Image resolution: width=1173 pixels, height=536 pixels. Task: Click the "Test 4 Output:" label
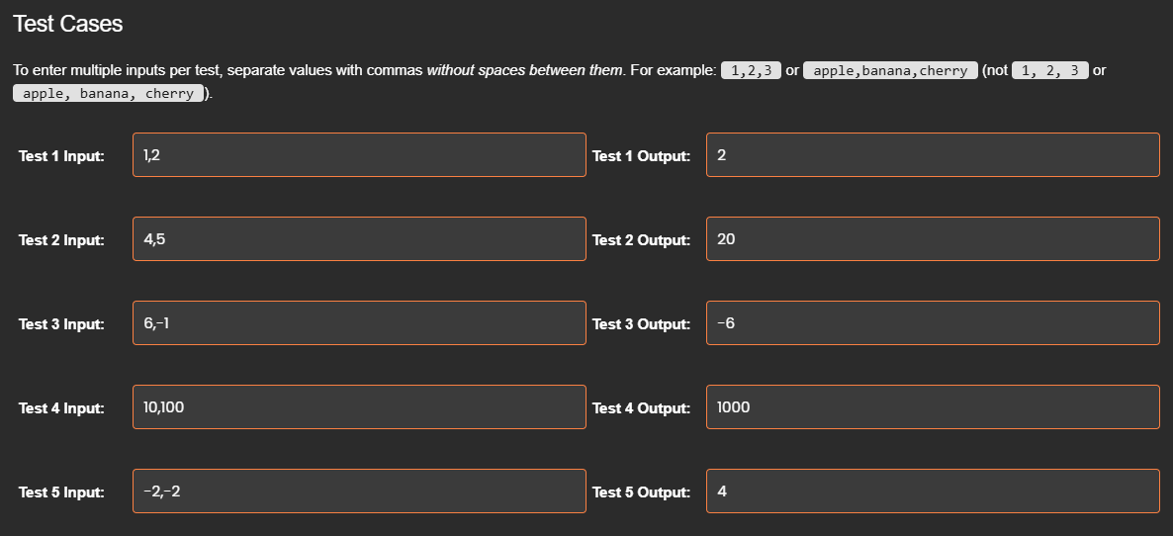[640, 408]
